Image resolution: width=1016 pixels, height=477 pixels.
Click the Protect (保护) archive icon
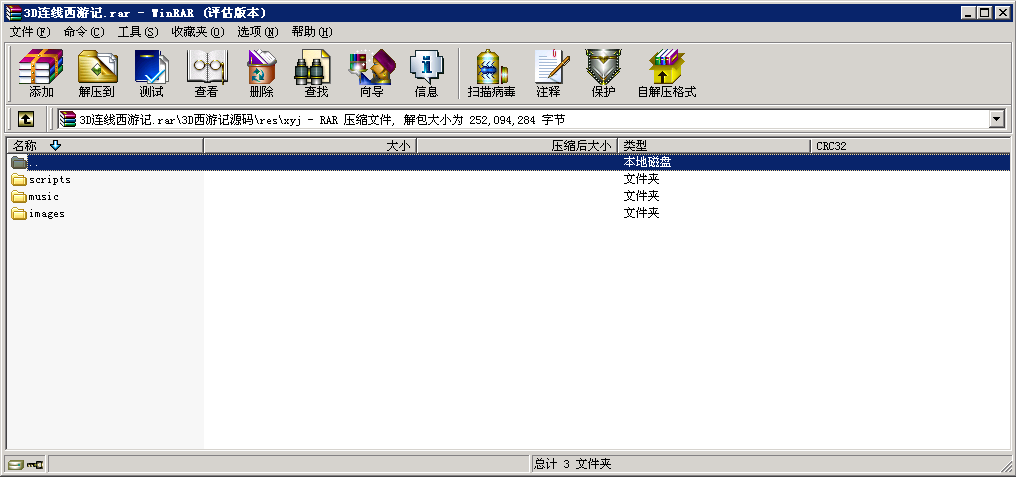[603, 74]
